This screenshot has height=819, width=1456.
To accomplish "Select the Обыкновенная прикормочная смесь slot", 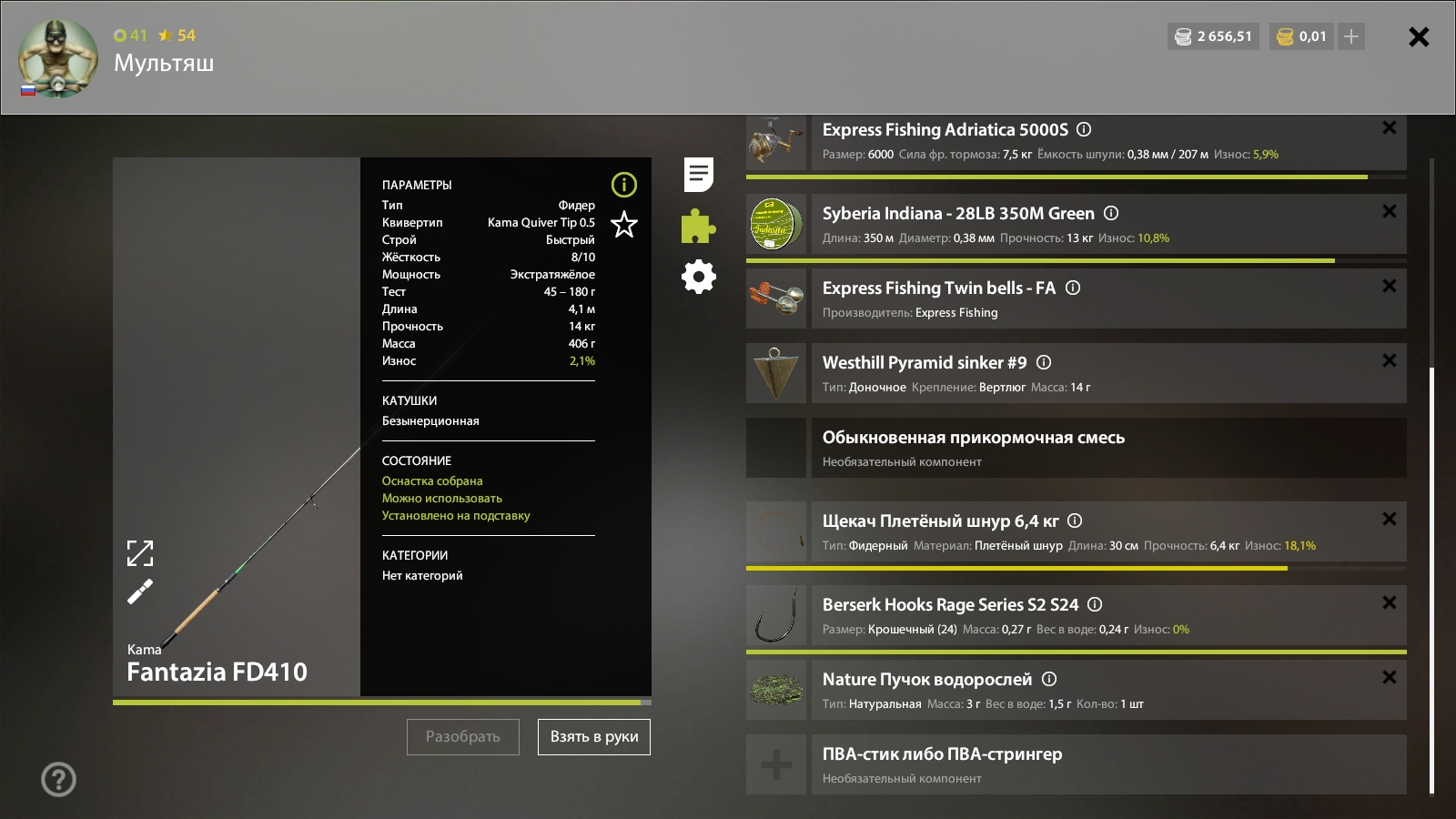I will pos(1076,448).
